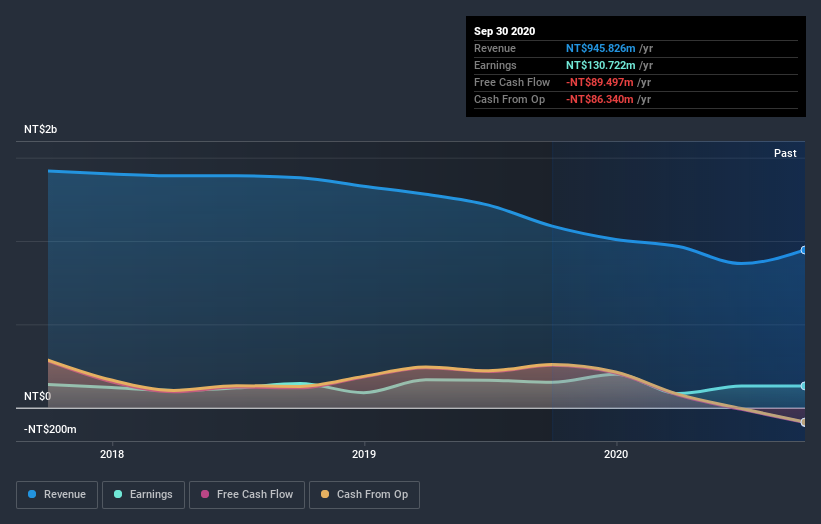
Task: Select the 2019 x-axis label
Action: click(364, 454)
